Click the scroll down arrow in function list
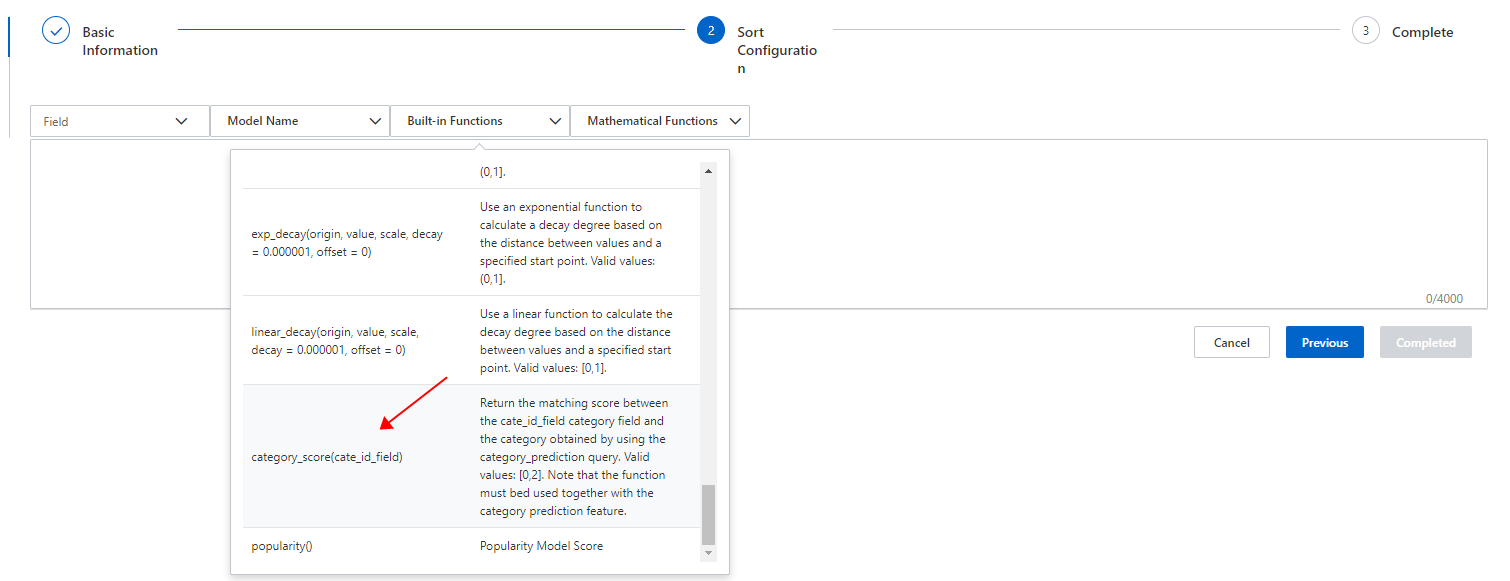This screenshot has height=581, width=1510. [x=709, y=553]
